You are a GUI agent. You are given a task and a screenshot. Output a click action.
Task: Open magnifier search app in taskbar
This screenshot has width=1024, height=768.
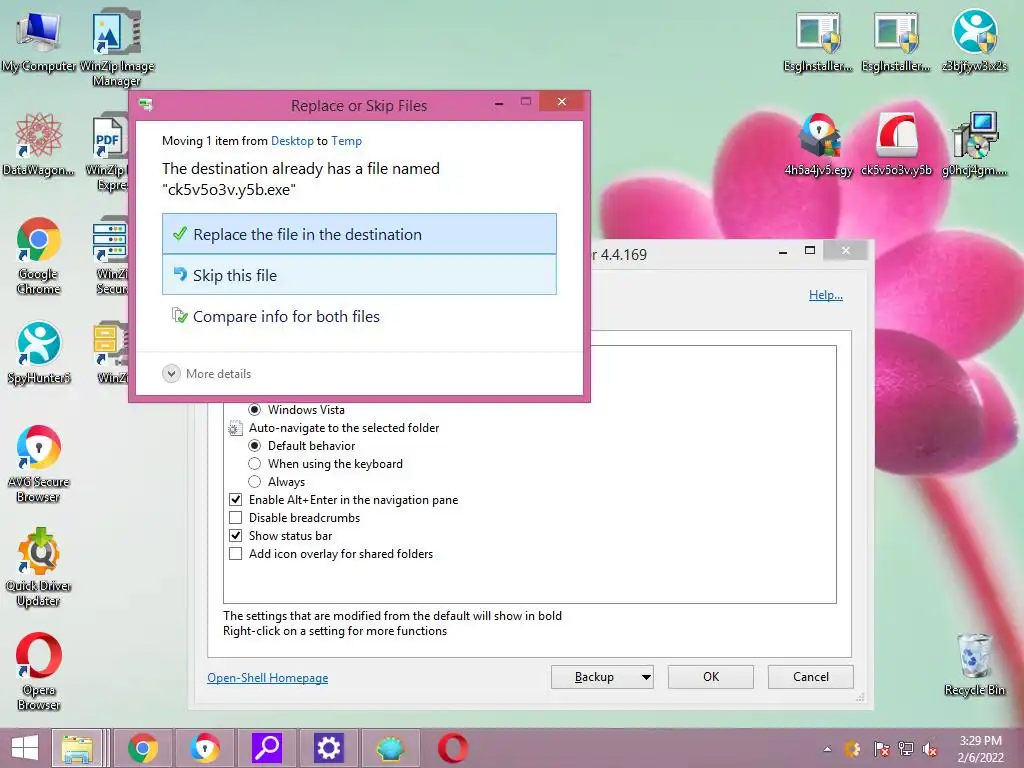coord(266,748)
